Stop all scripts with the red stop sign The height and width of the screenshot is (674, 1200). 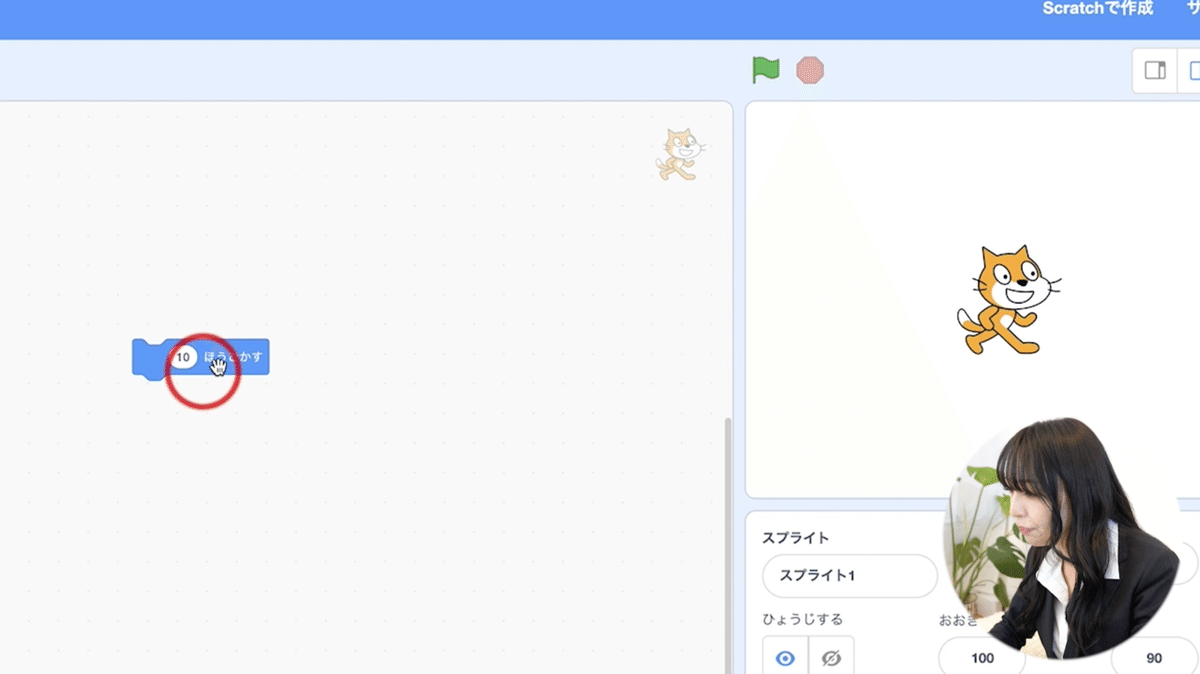point(810,70)
